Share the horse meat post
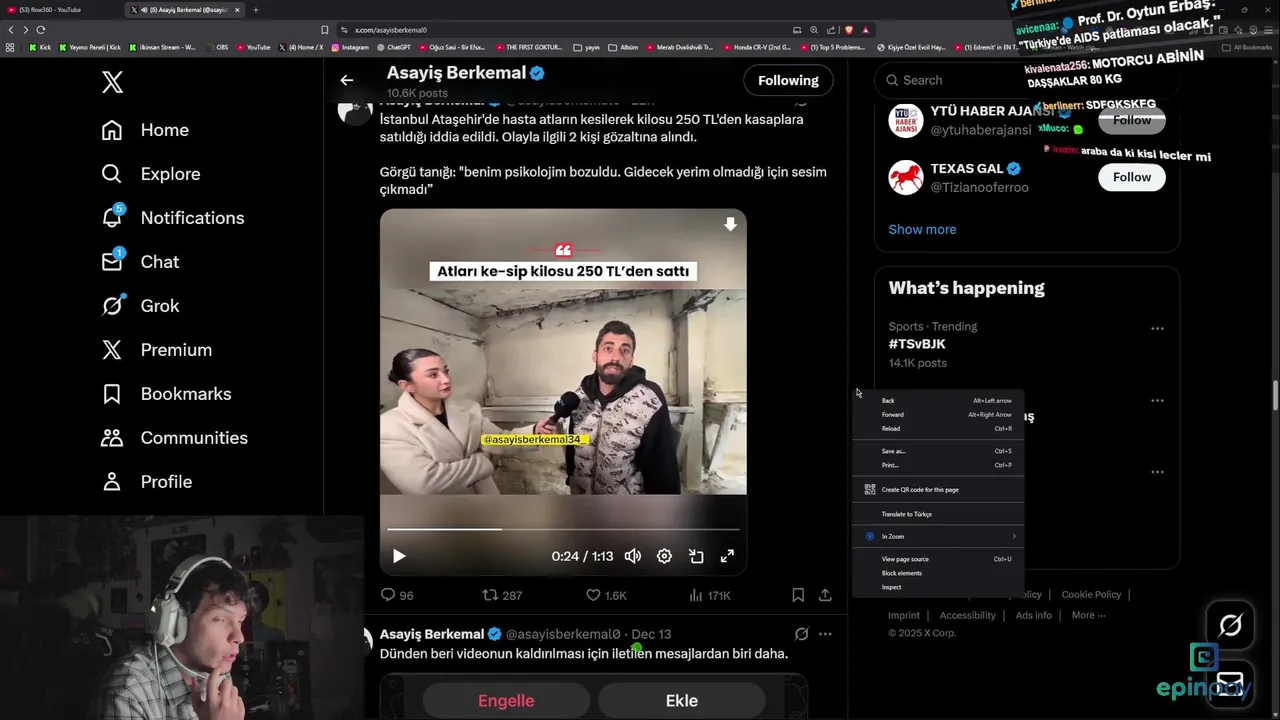Image resolution: width=1280 pixels, height=720 pixels. pos(825,595)
